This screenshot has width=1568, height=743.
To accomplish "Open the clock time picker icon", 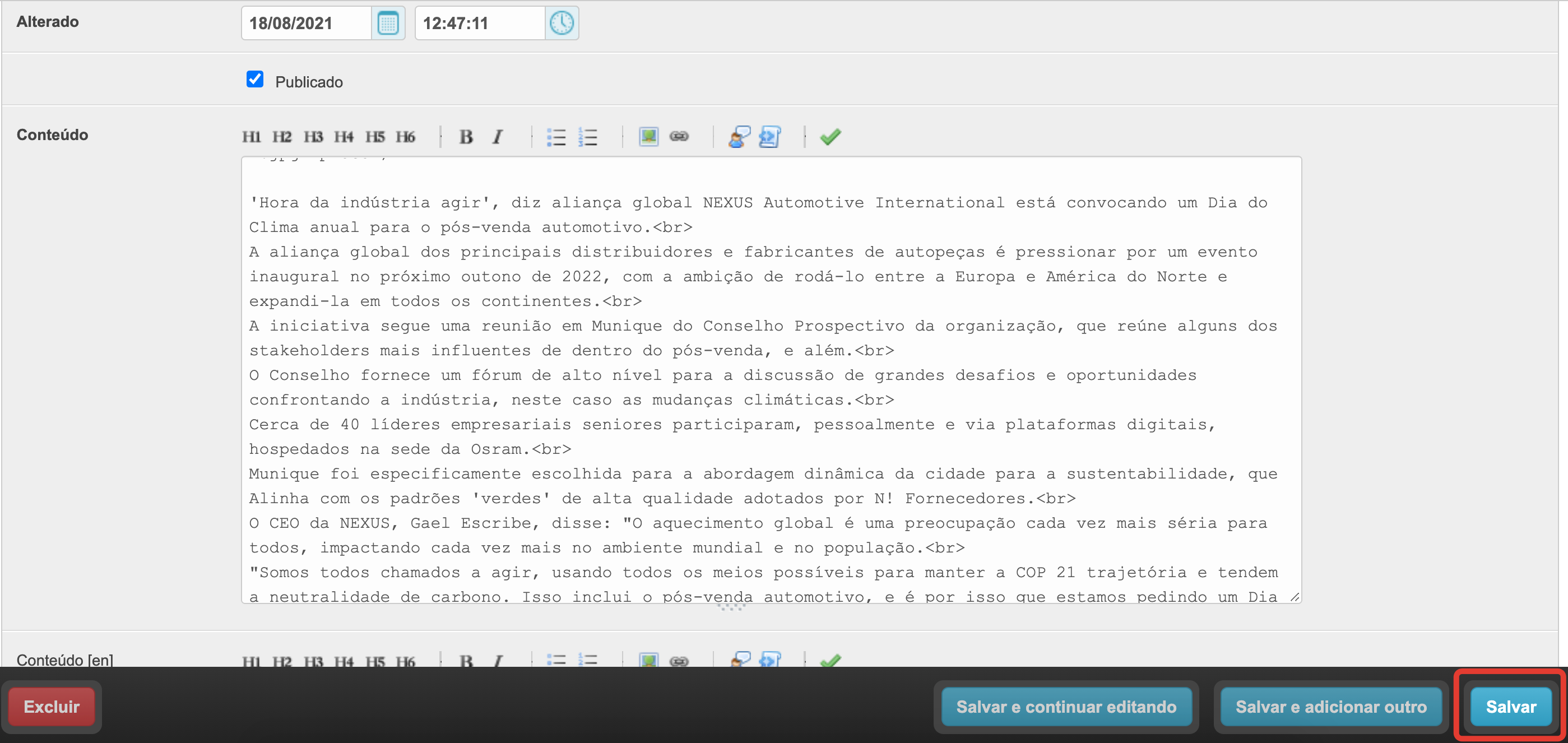I will click(x=561, y=23).
